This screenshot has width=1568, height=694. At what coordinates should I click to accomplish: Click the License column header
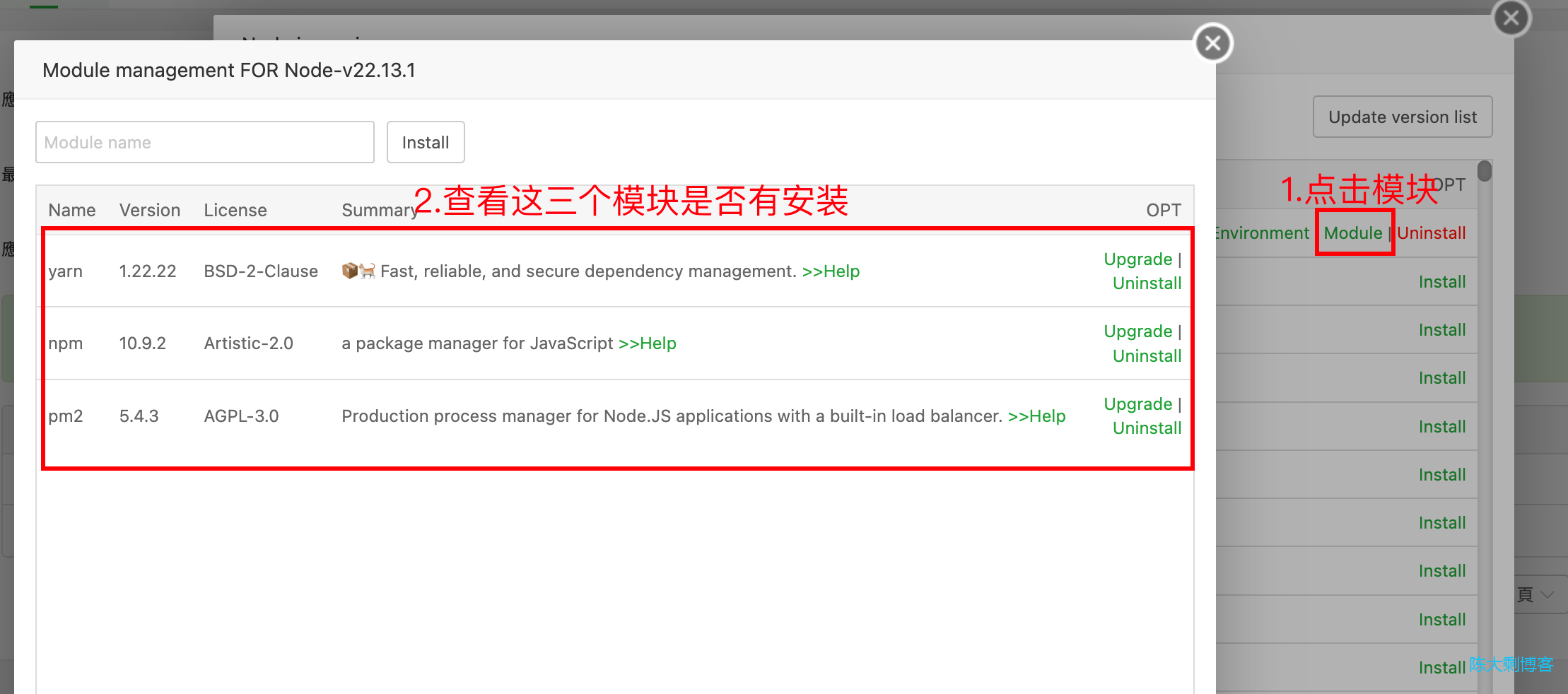click(235, 211)
